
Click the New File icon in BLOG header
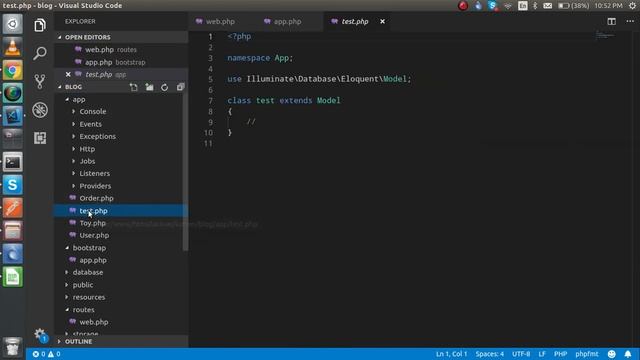[133, 87]
